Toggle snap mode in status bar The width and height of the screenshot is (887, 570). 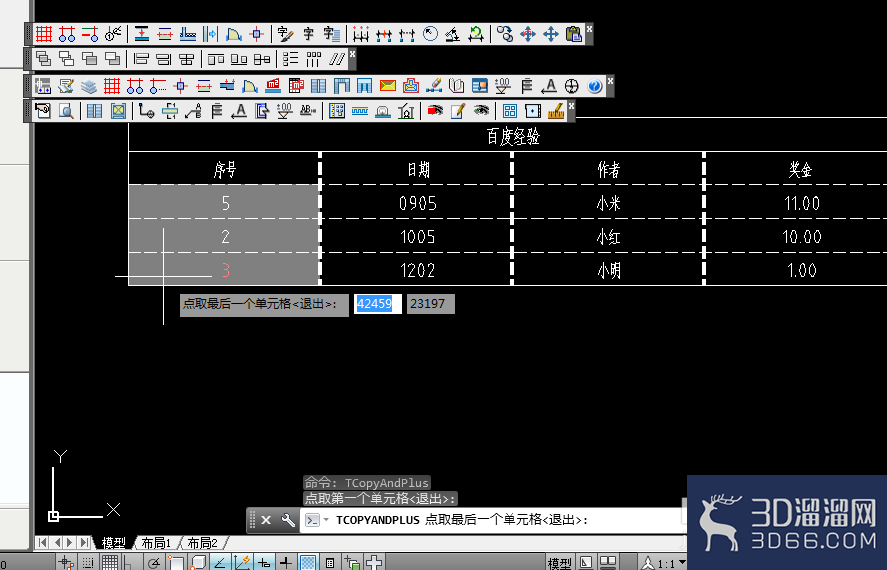pos(88,563)
